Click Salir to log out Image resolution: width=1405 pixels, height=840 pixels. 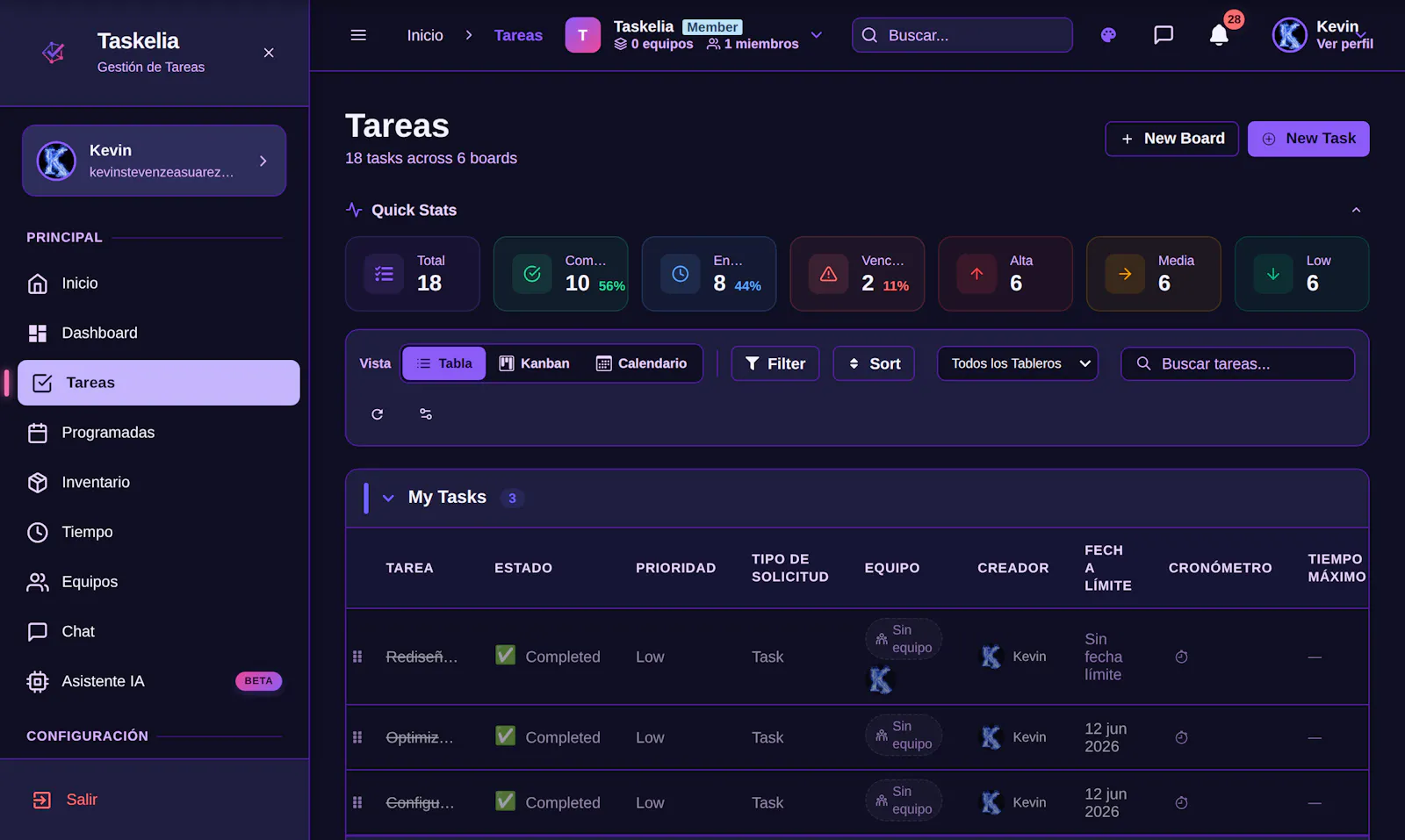[x=155, y=800]
